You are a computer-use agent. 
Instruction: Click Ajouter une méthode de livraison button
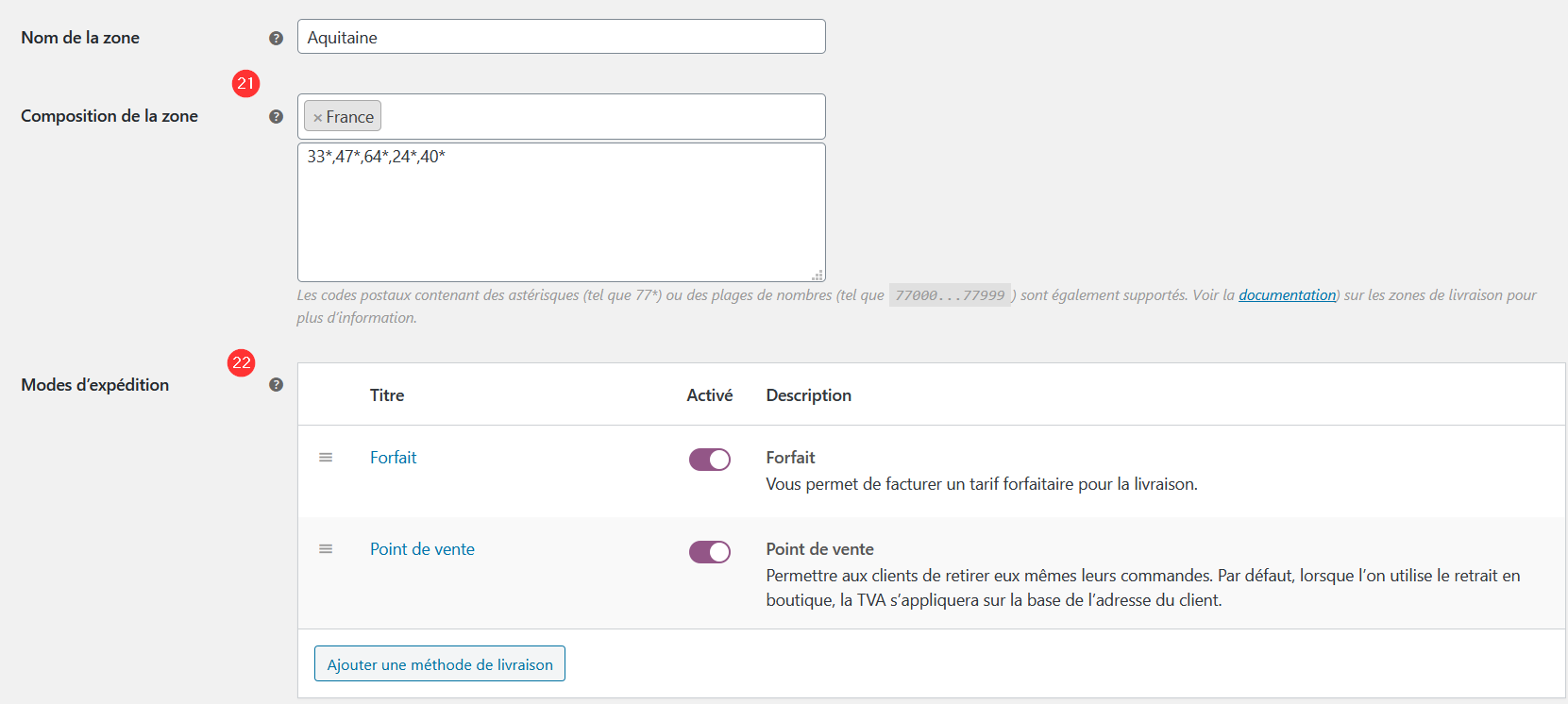point(440,663)
